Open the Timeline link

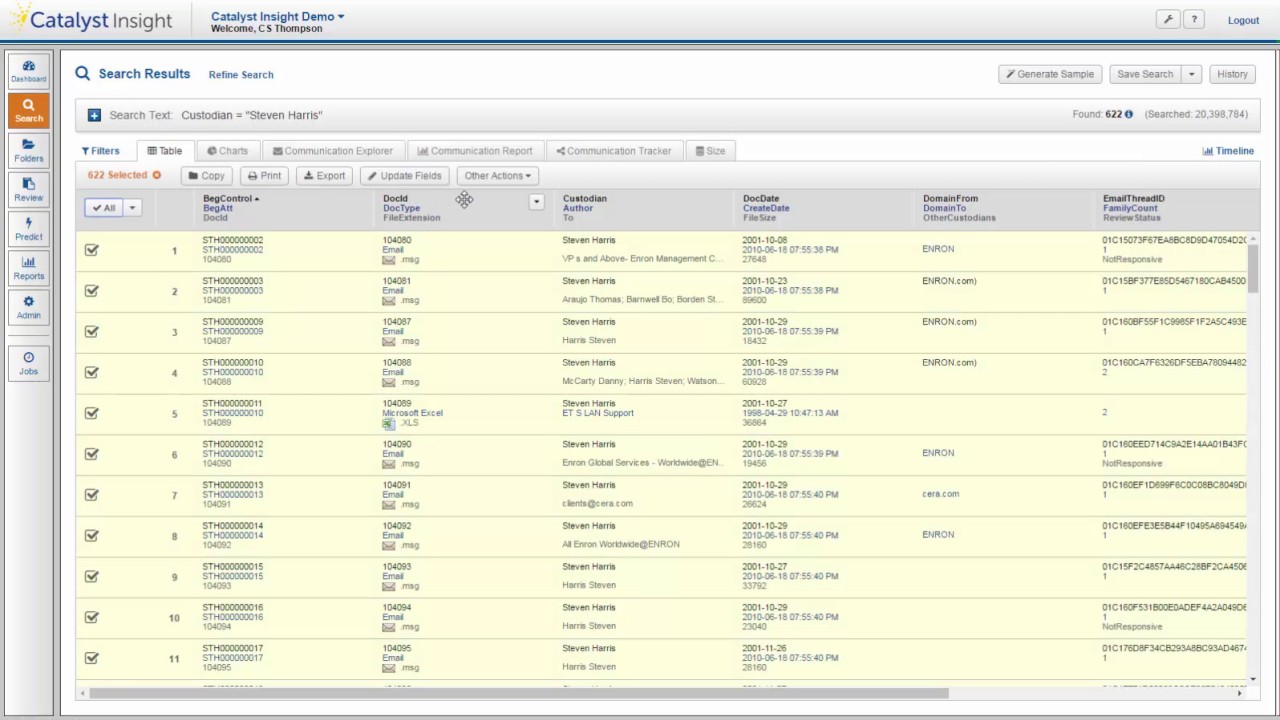(x=1228, y=151)
